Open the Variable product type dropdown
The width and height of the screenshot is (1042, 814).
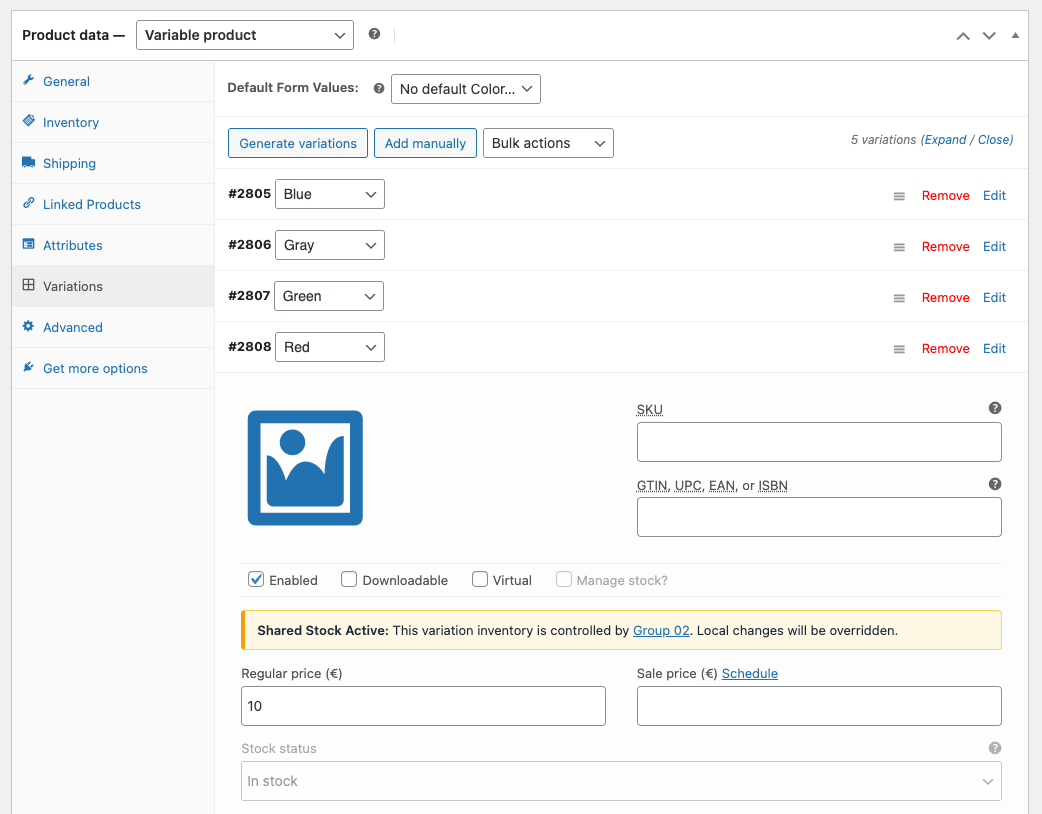(x=244, y=35)
